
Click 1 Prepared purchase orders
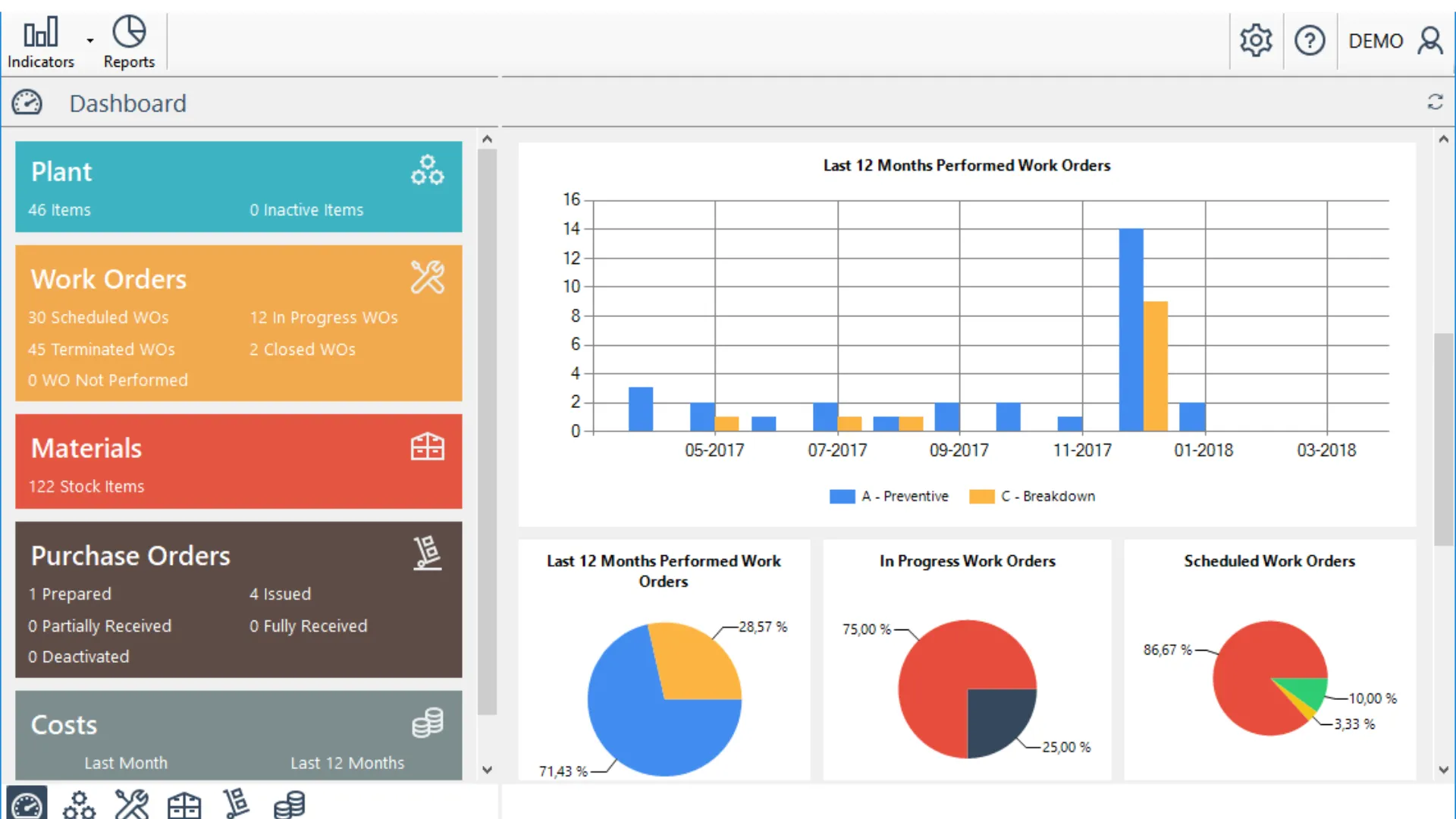(x=70, y=595)
